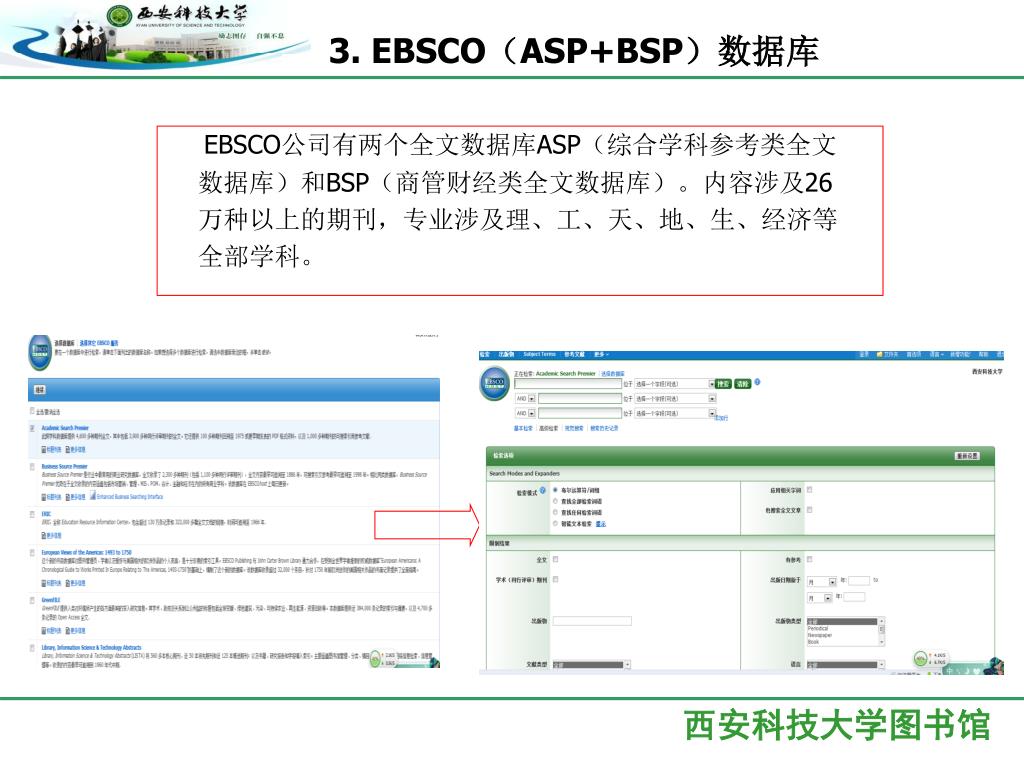Tick the scholarly peer reviewed journals checkbox
Viewport: 1024px width, 768px height.
pyautogui.click(x=556, y=579)
